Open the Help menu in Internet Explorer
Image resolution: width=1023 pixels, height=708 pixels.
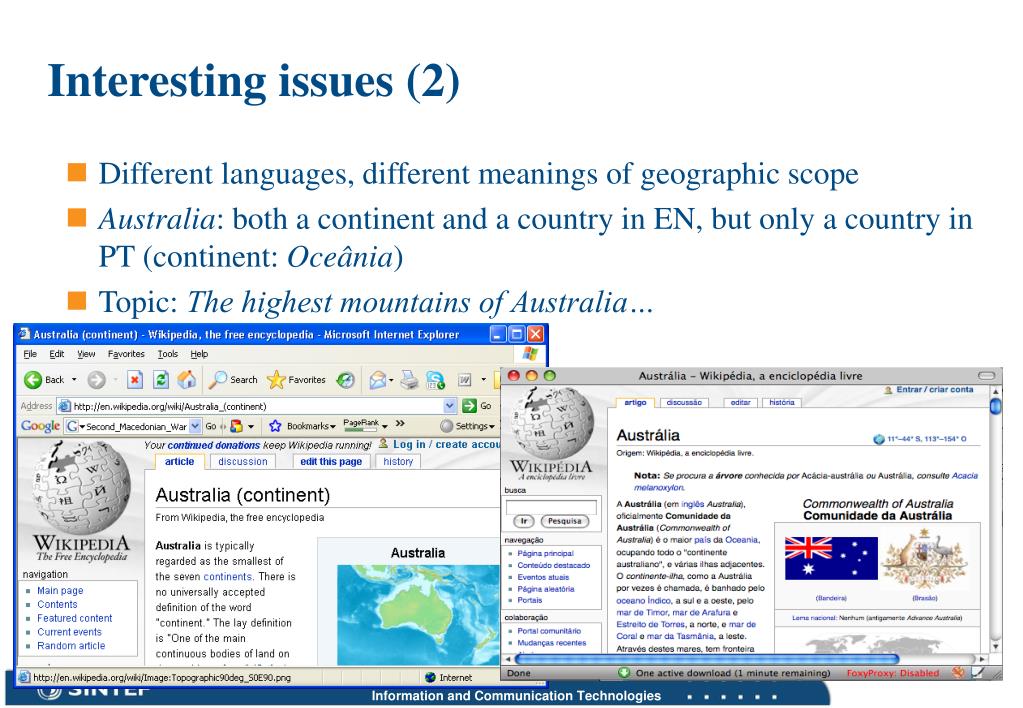(199, 354)
